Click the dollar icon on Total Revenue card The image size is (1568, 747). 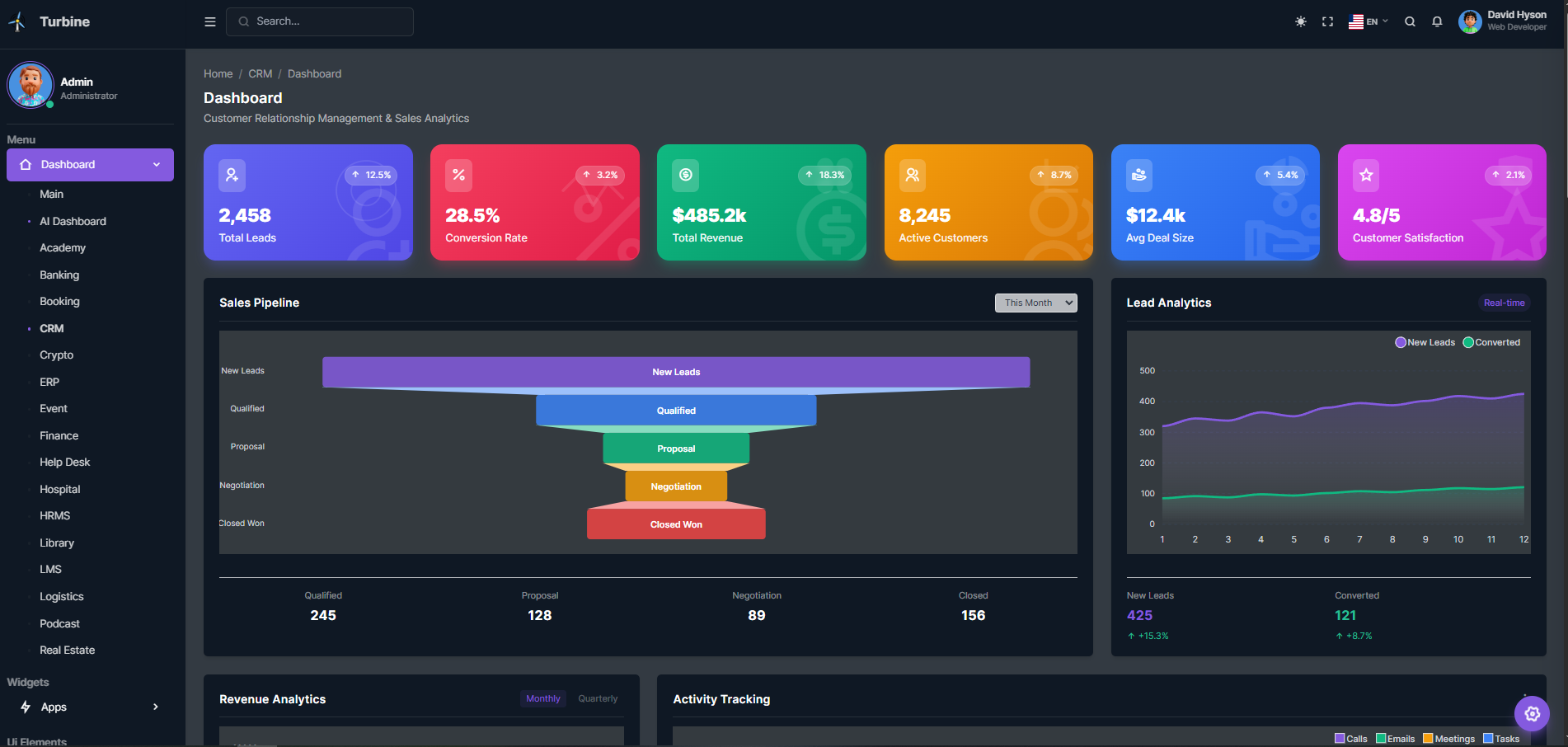coord(685,175)
